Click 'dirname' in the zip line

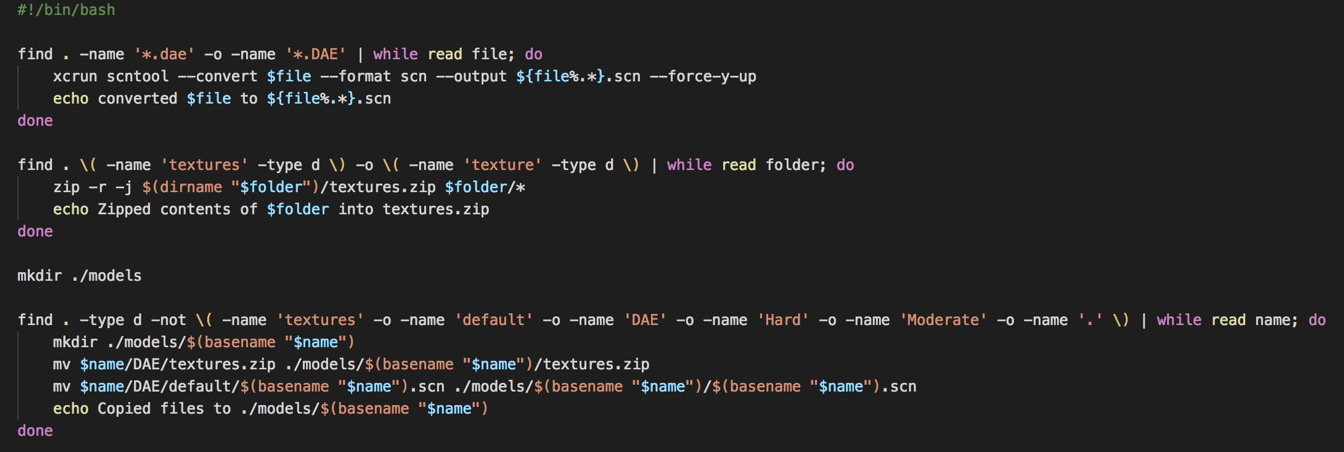point(191,187)
